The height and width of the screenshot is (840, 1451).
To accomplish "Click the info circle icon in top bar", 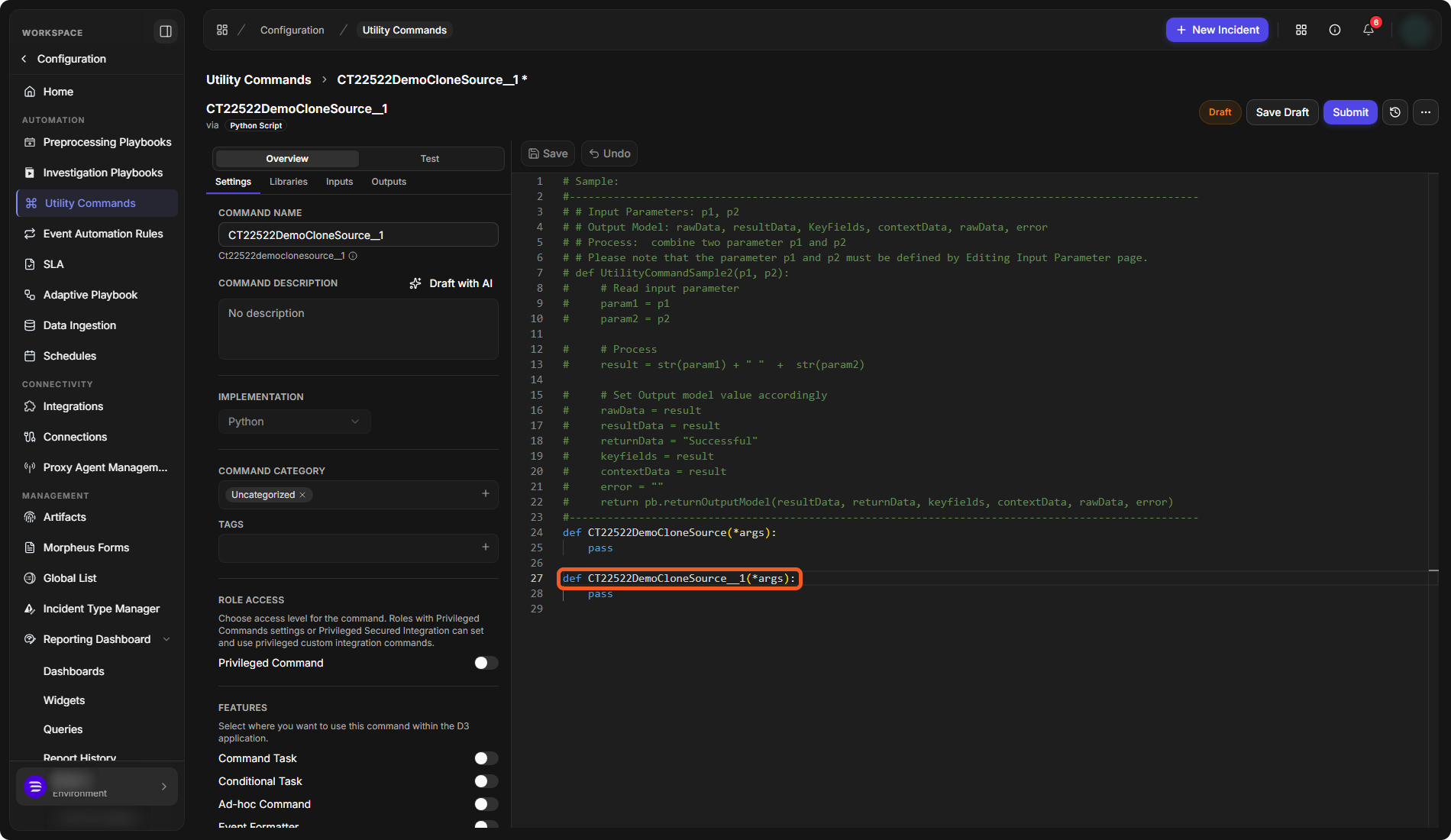I will pyautogui.click(x=1335, y=30).
